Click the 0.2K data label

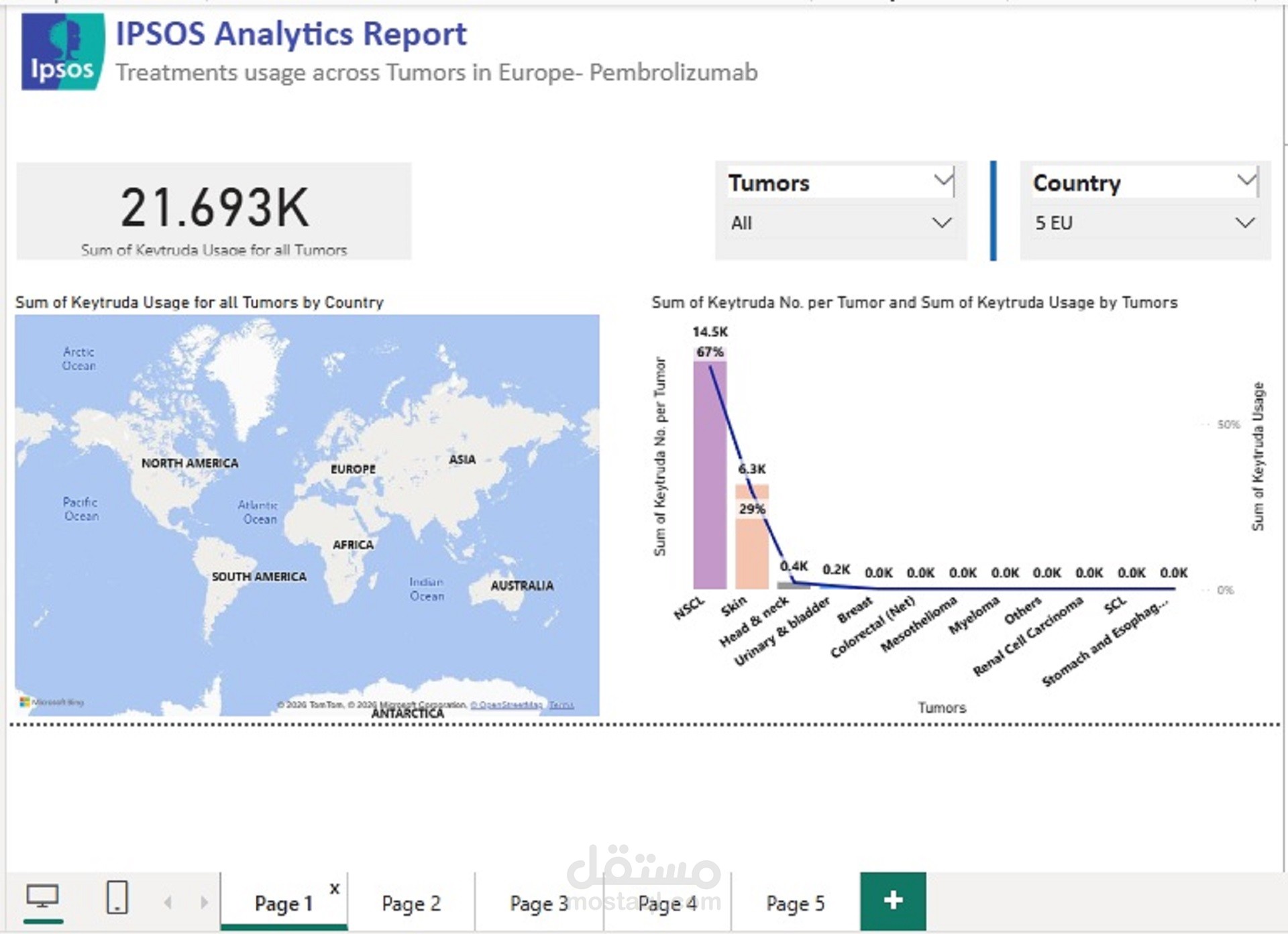837,569
